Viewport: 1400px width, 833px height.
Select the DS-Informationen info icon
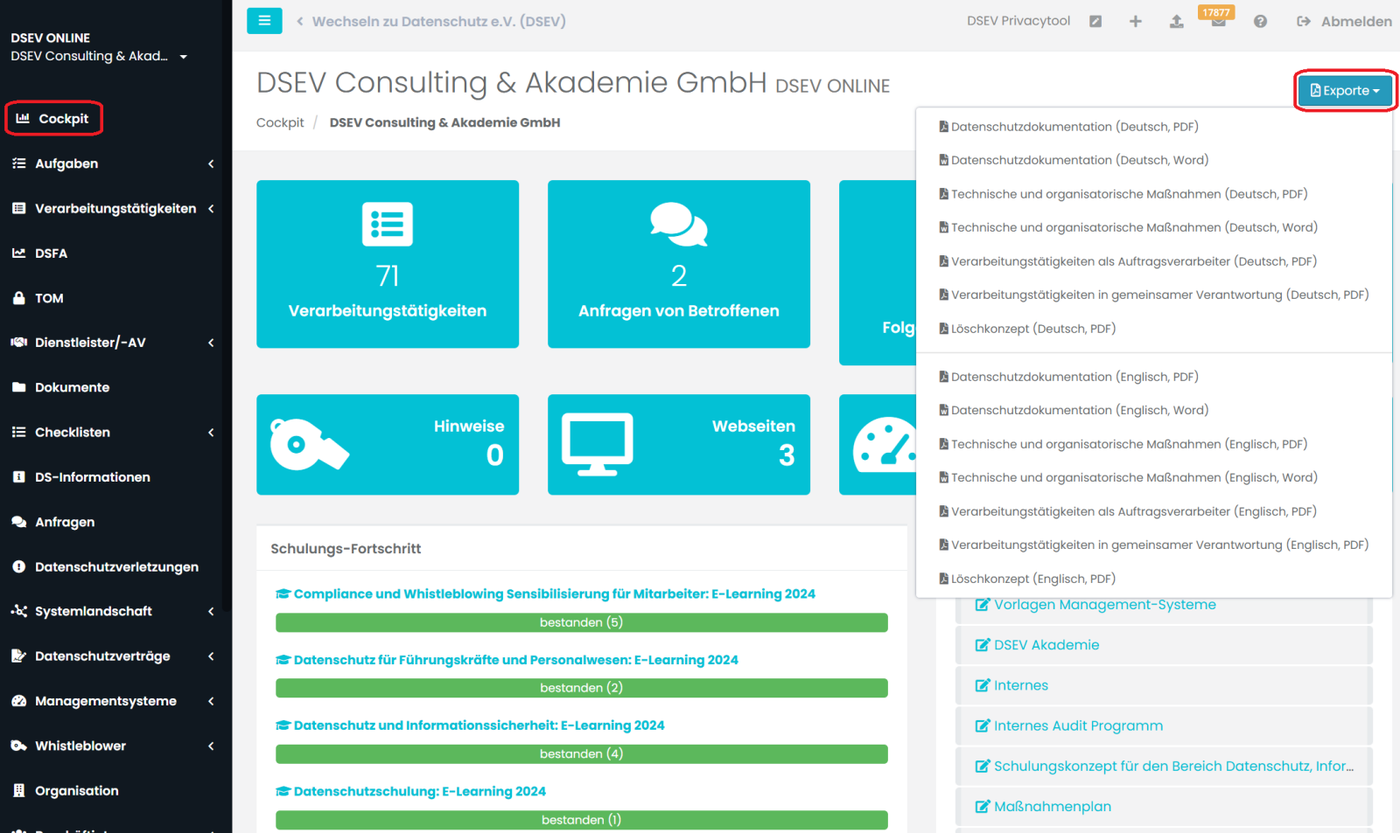point(18,477)
